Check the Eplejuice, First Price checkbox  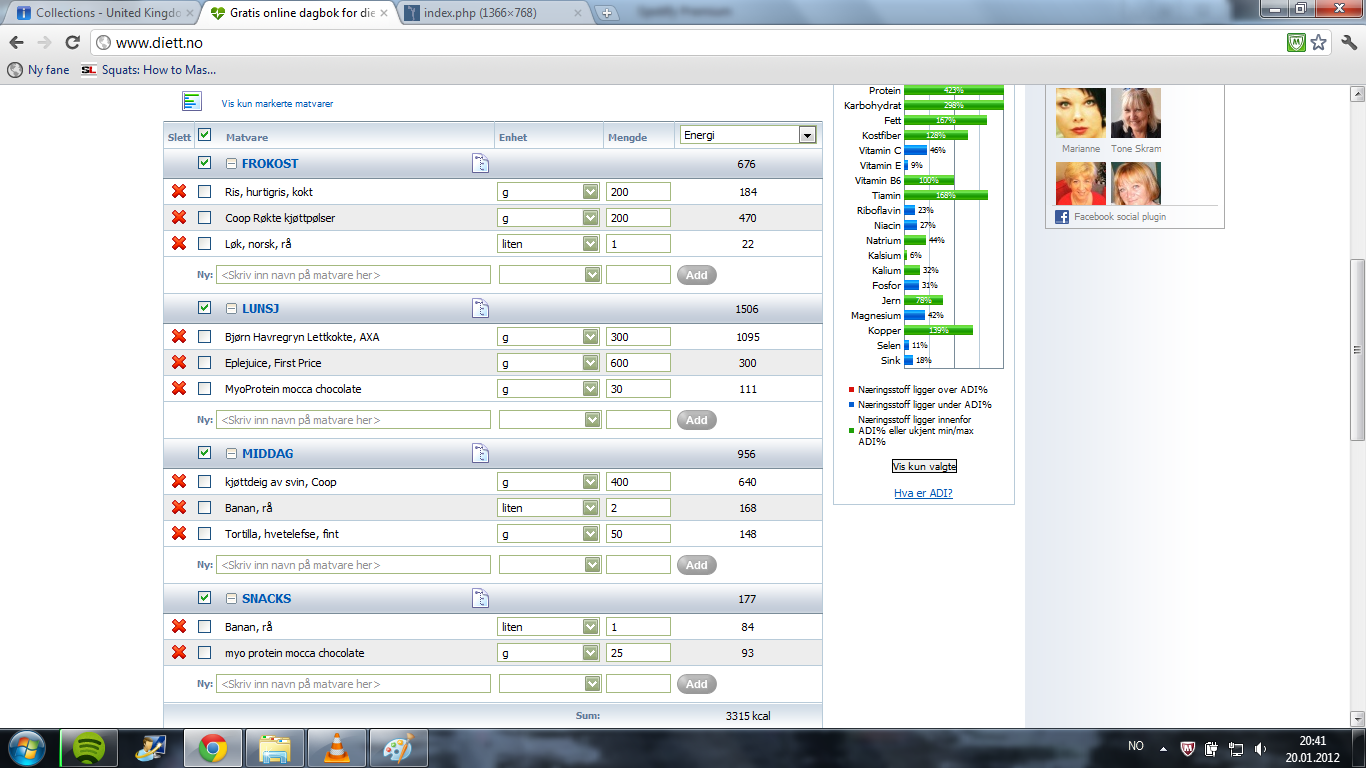click(205, 362)
